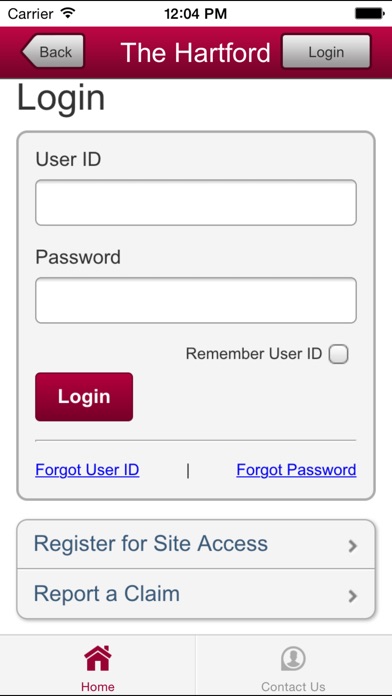Select the Remember User ID label text
The height and width of the screenshot is (696, 392).
(x=253, y=354)
